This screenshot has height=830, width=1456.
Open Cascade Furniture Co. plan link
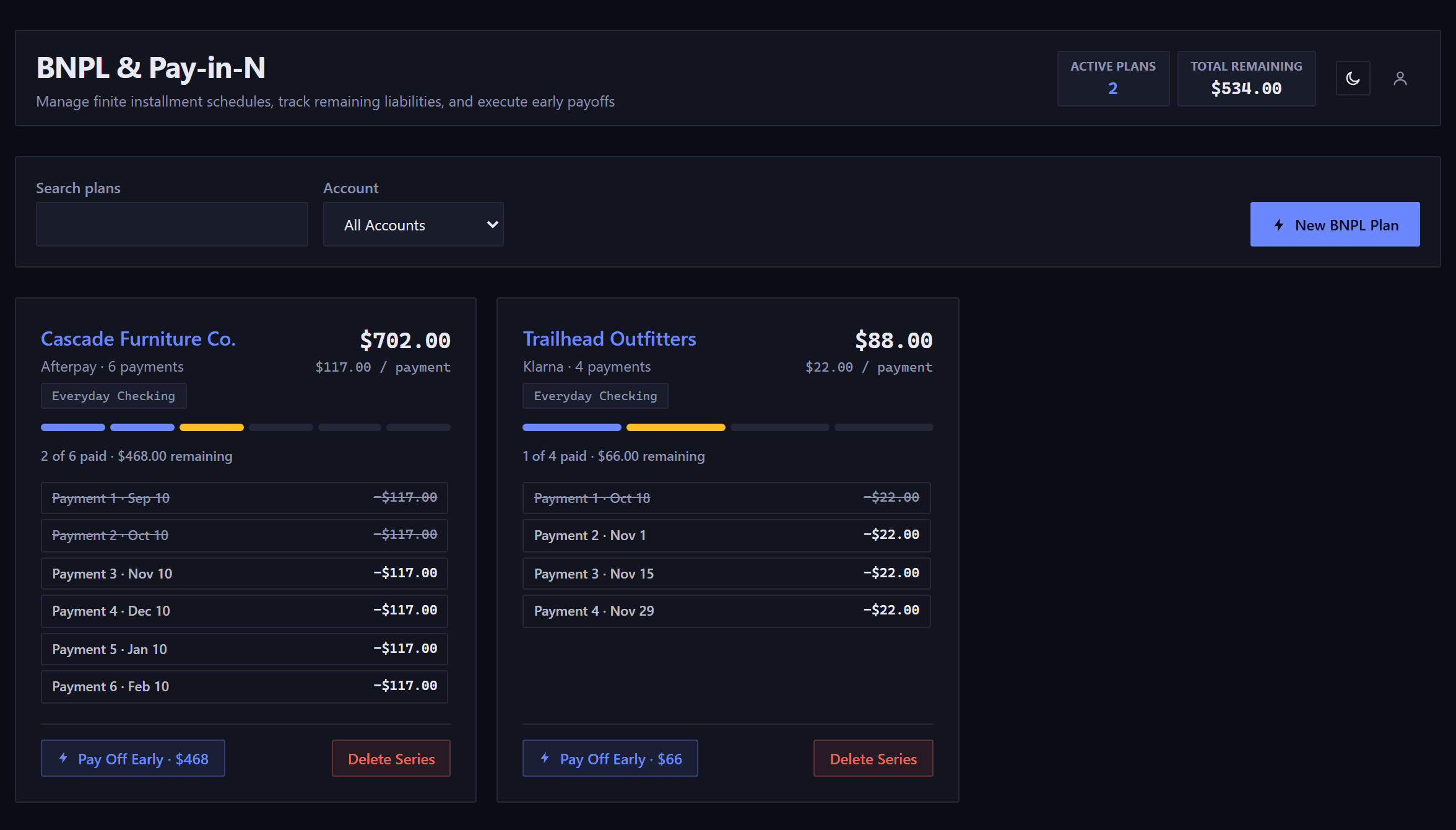138,339
